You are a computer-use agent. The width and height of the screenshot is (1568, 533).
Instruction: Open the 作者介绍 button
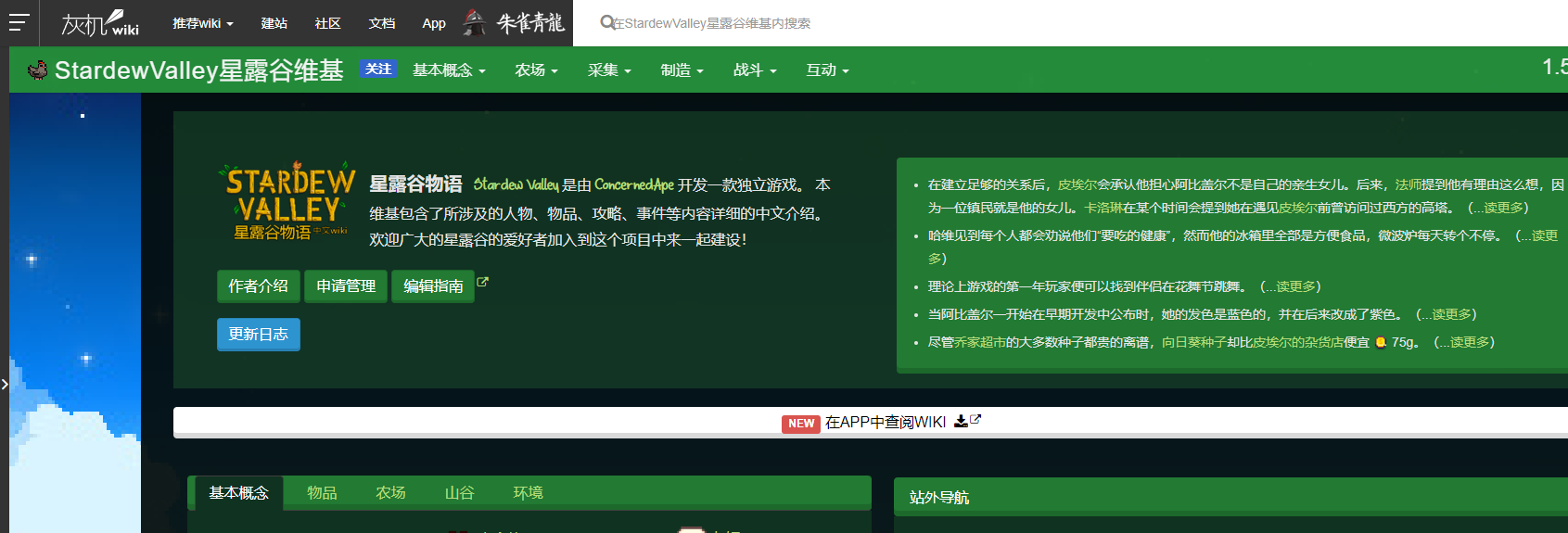259,286
